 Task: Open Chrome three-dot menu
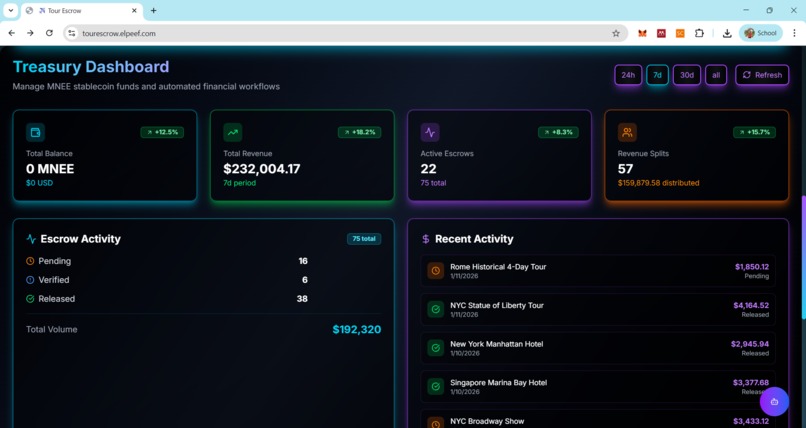[794, 33]
